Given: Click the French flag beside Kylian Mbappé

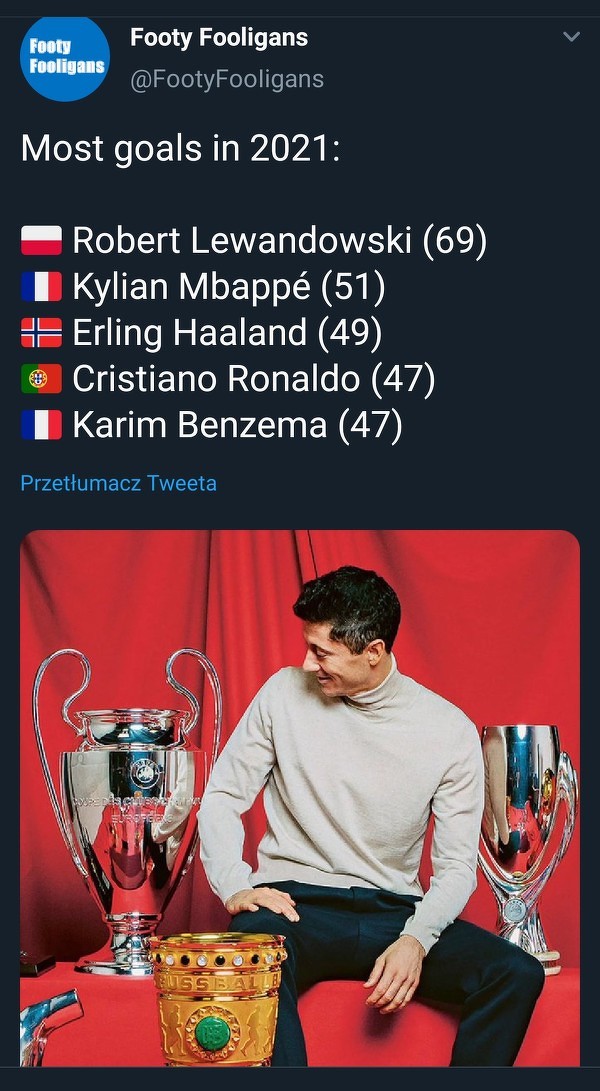Looking at the screenshot, I should (x=42, y=288).
